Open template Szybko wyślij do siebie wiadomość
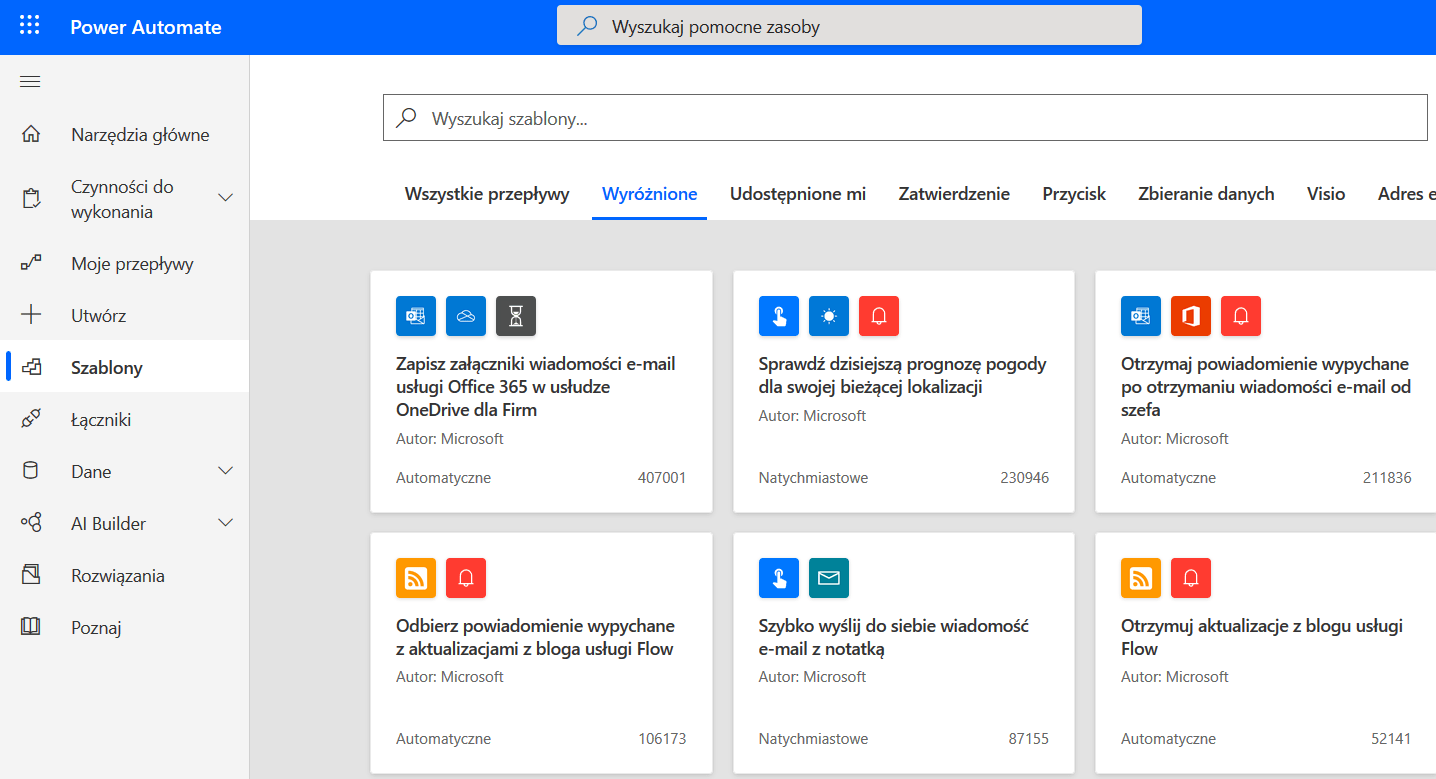The height and width of the screenshot is (779, 1436). (893, 637)
